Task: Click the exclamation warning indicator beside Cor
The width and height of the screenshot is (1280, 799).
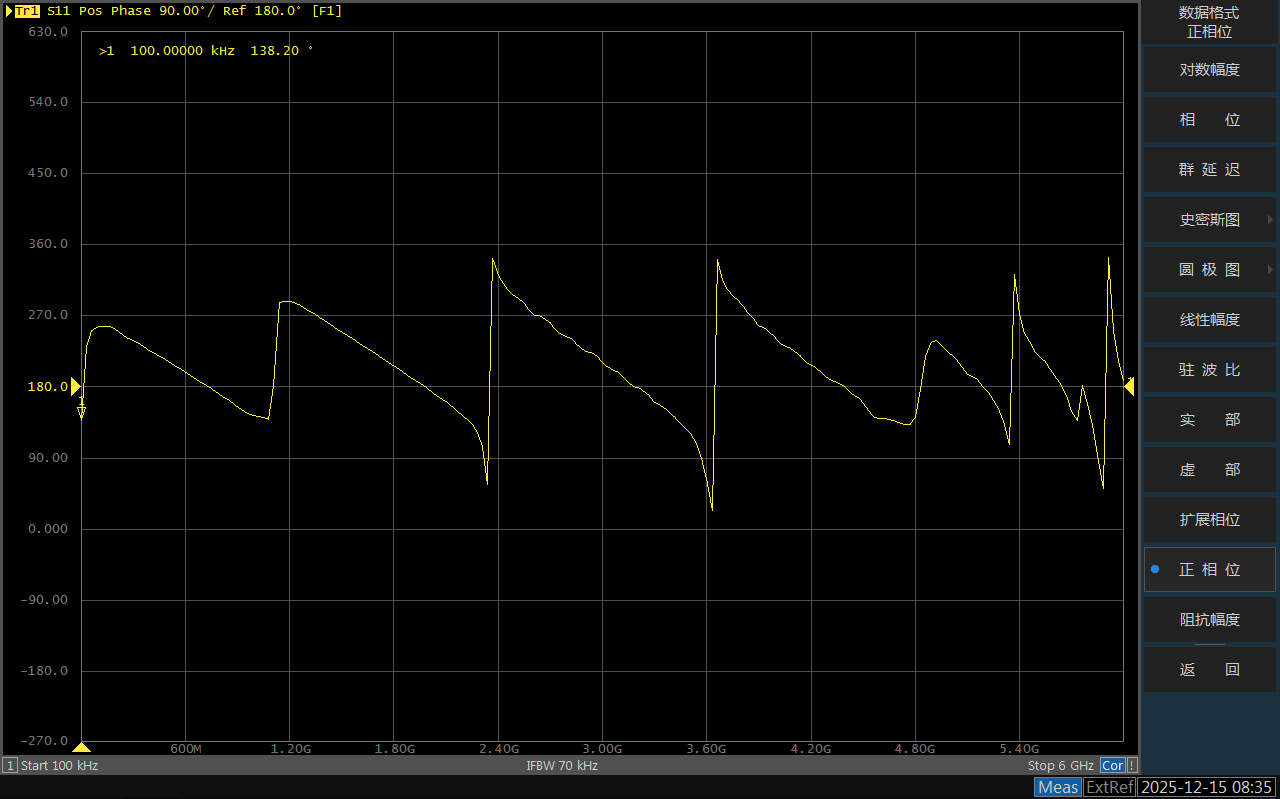Action: tap(1131, 765)
